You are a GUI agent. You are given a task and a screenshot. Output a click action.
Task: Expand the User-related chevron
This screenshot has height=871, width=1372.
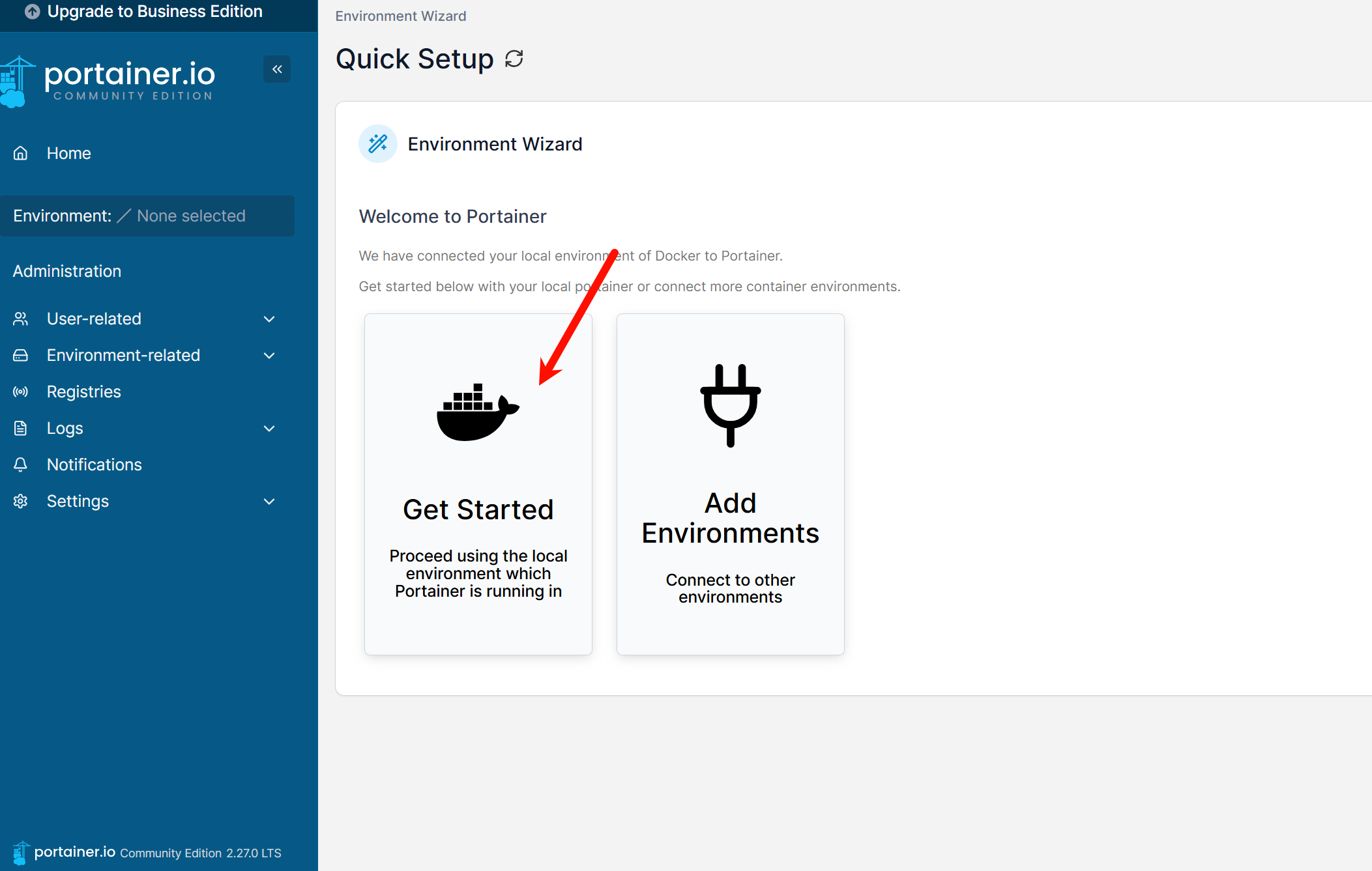pos(269,319)
